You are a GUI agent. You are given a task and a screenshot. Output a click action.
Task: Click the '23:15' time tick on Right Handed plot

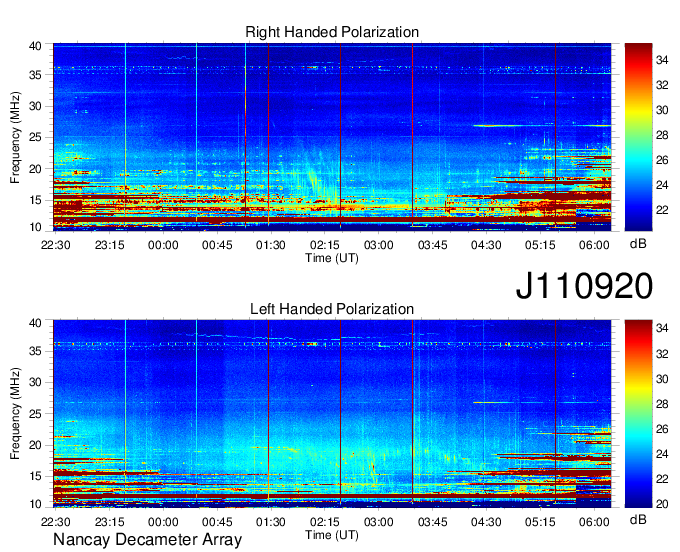pos(110,245)
